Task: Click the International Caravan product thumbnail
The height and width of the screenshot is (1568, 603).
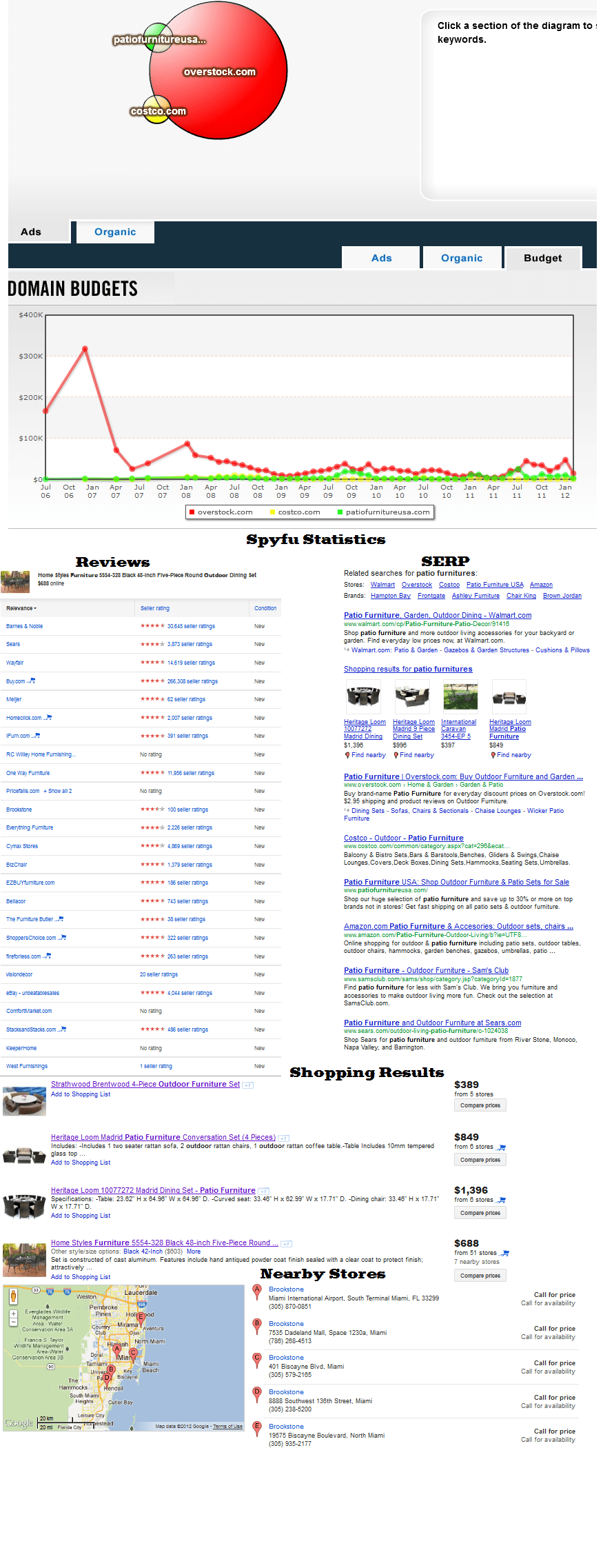Action: [460, 697]
